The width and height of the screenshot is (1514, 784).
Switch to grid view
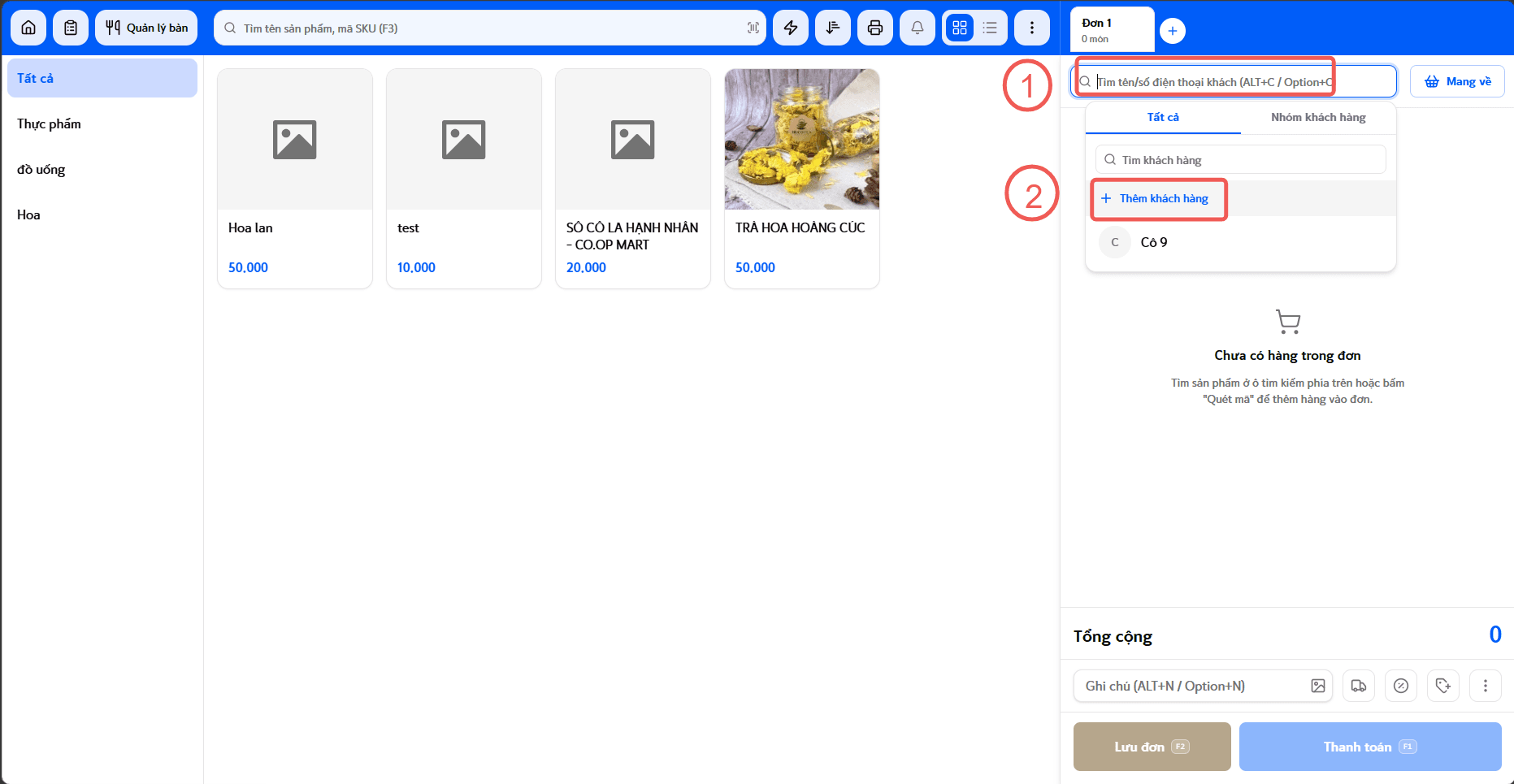[960, 28]
